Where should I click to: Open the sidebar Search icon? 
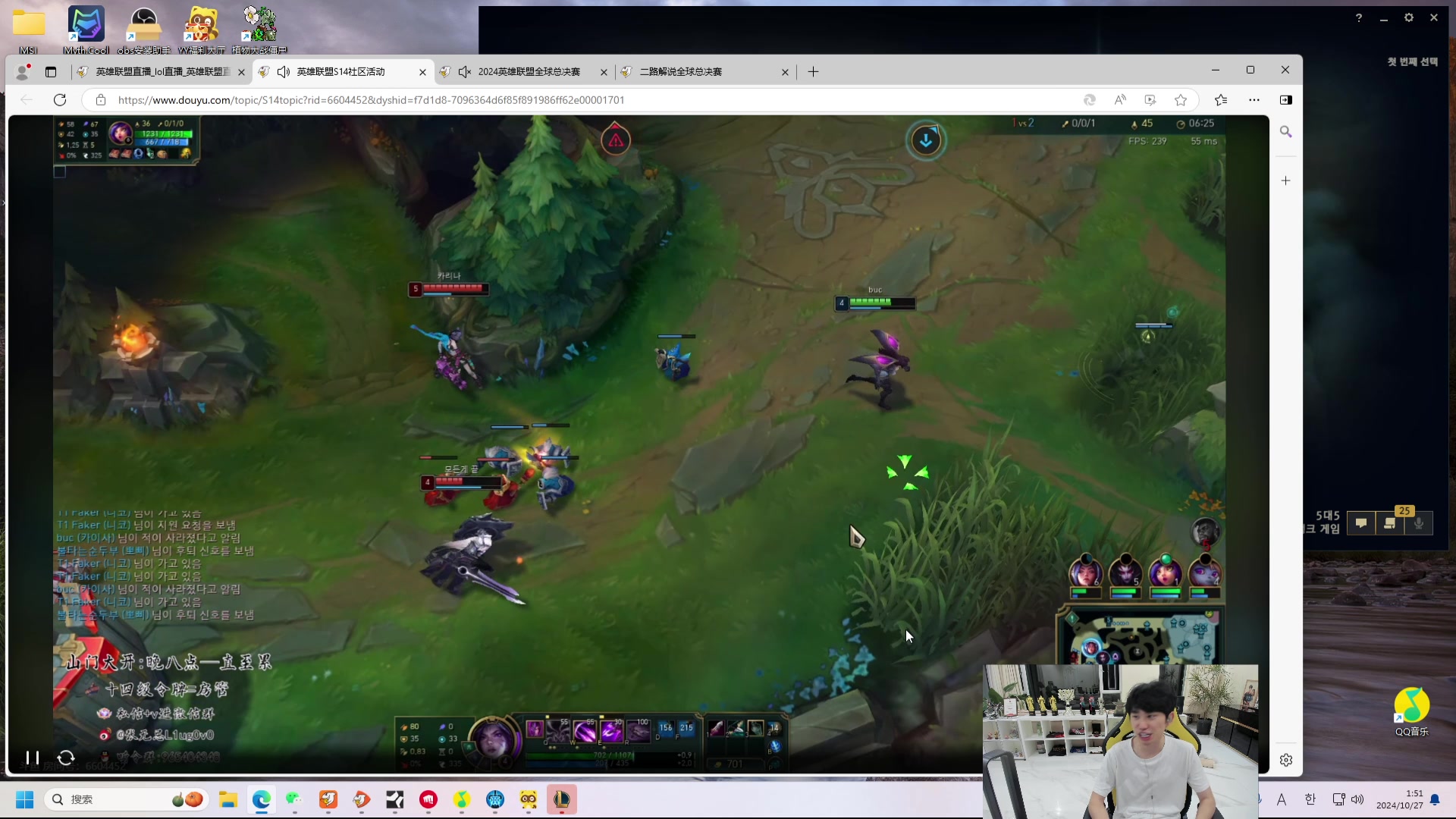tap(1286, 132)
